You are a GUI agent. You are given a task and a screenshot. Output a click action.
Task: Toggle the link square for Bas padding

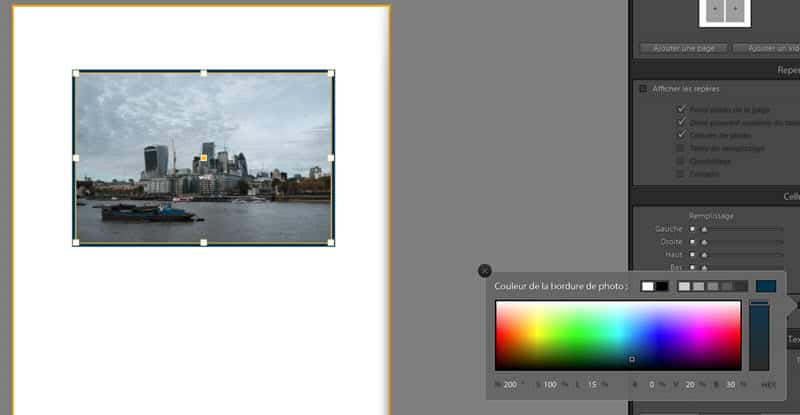[x=692, y=267]
